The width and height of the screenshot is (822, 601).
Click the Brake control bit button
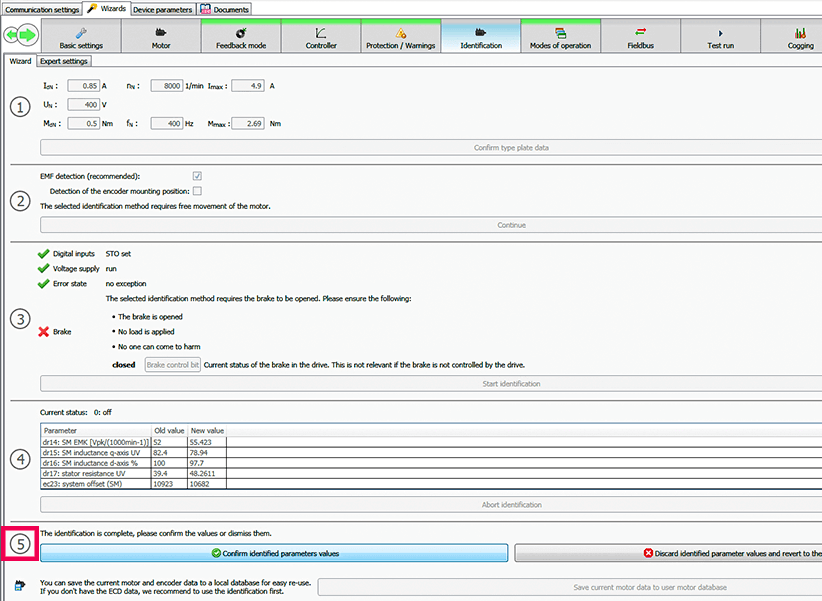tap(172, 365)
